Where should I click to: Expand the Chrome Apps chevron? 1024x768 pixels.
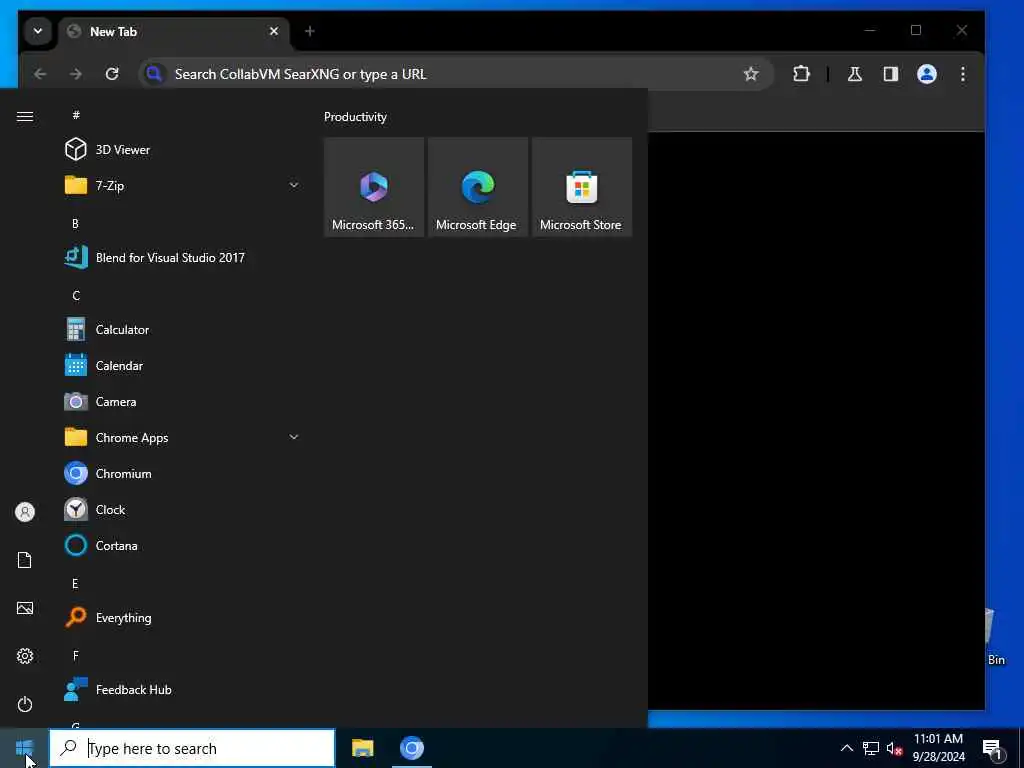tap(294, 437)
